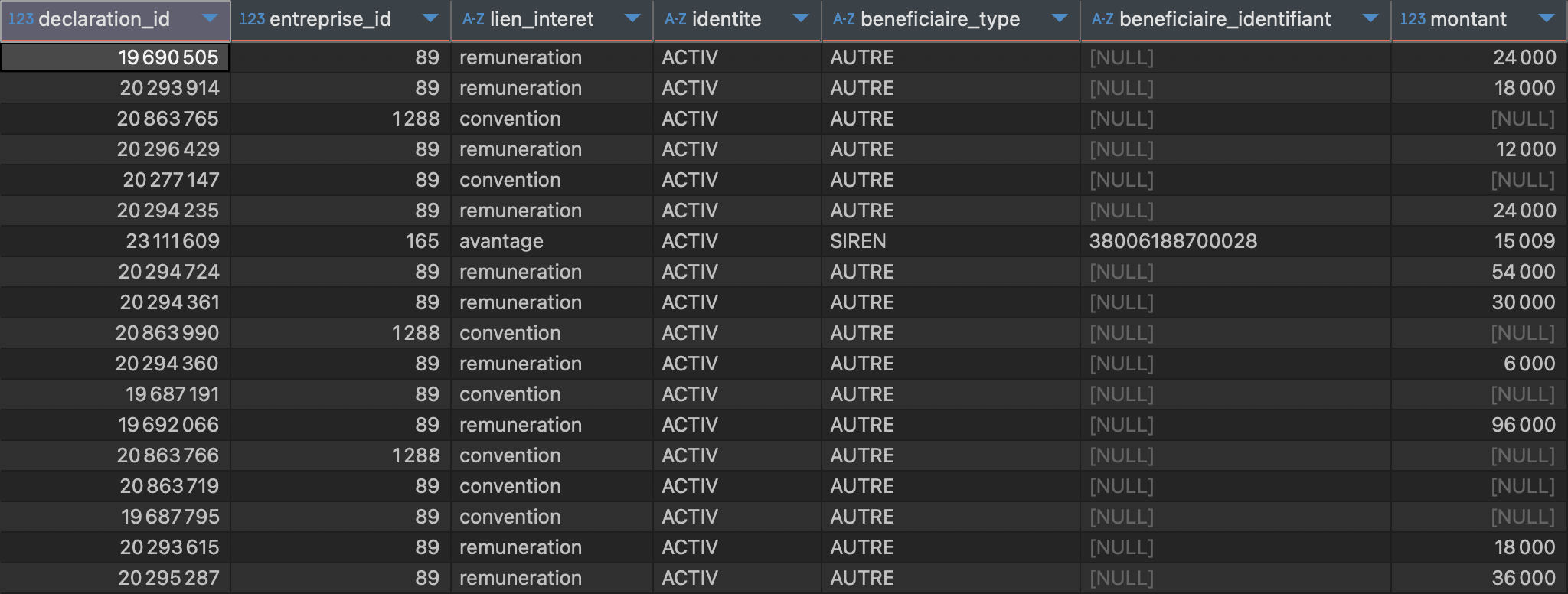This screenshot has height=594, width=1568.
Task: Expand the beneficiaire_type filter arrow
Action: pos(1060,18)
